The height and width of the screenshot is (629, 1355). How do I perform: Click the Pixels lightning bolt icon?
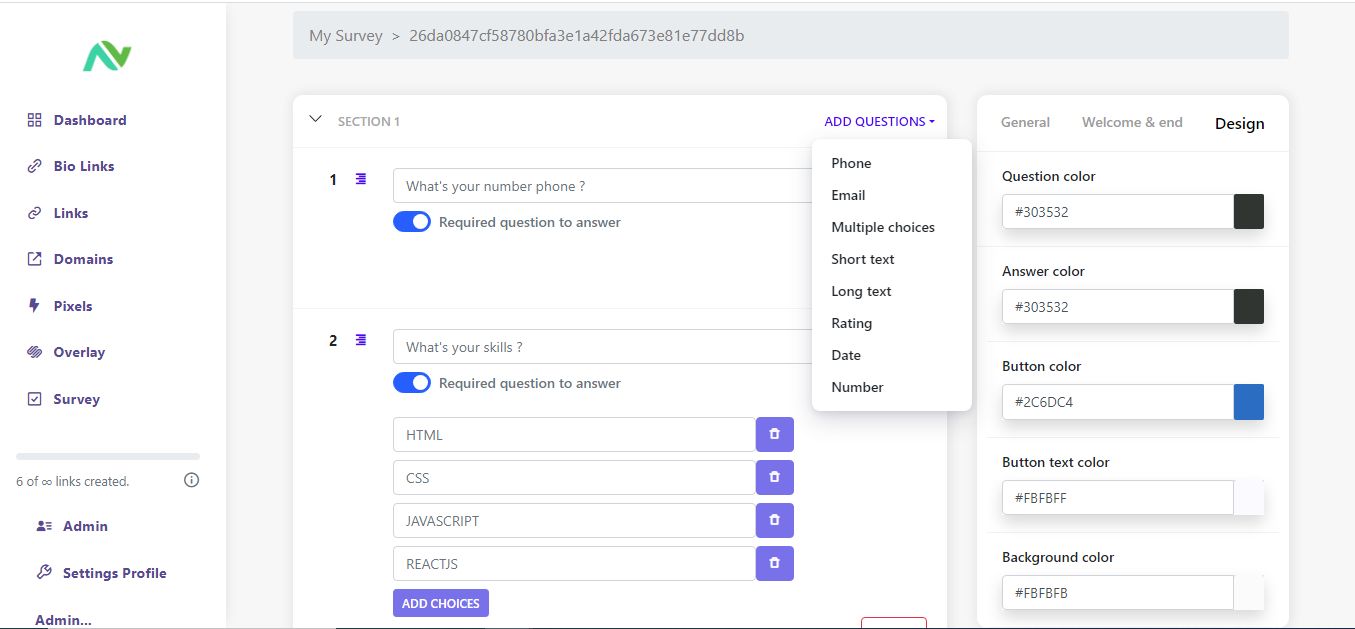[34, 306]
